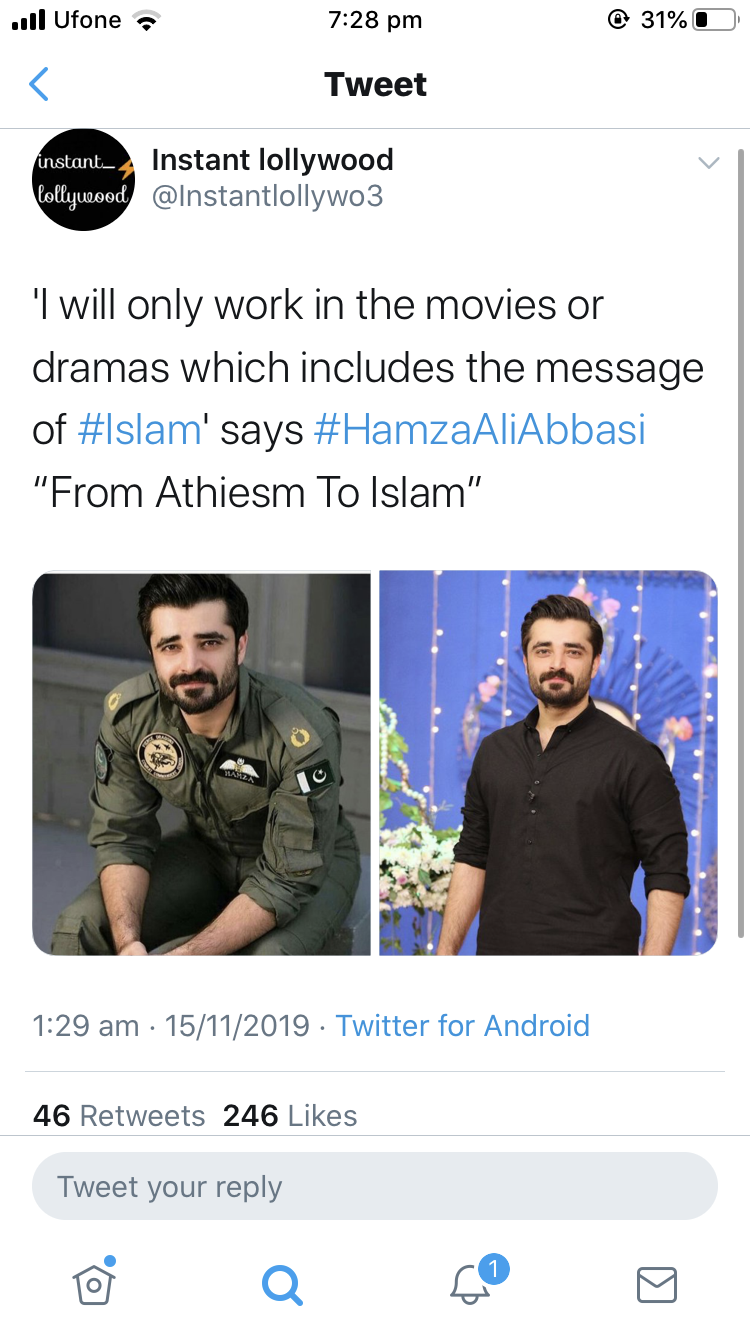Open the Home tab icon

(x=94, y=1282)
